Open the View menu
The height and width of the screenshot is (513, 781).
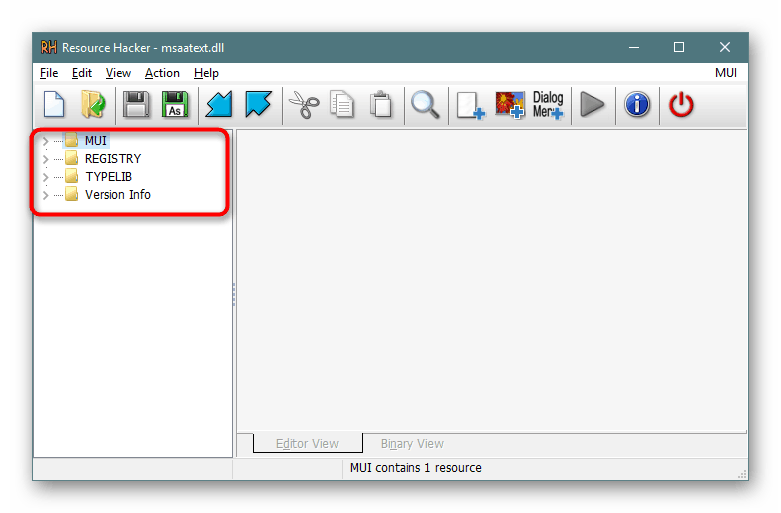(118, 73)
